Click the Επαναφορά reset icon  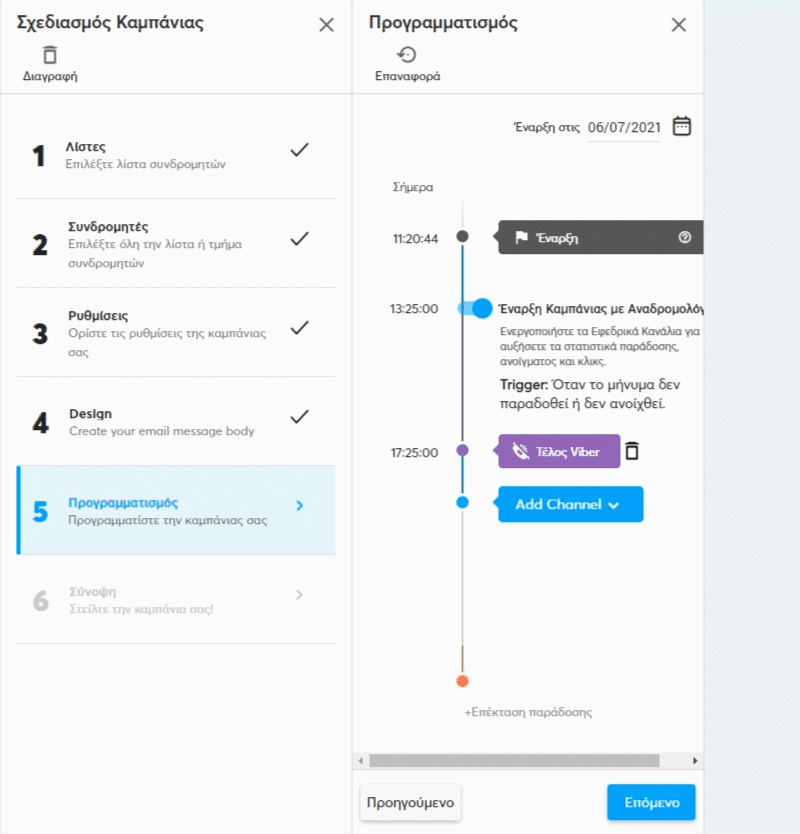click(x=407, y=56)
